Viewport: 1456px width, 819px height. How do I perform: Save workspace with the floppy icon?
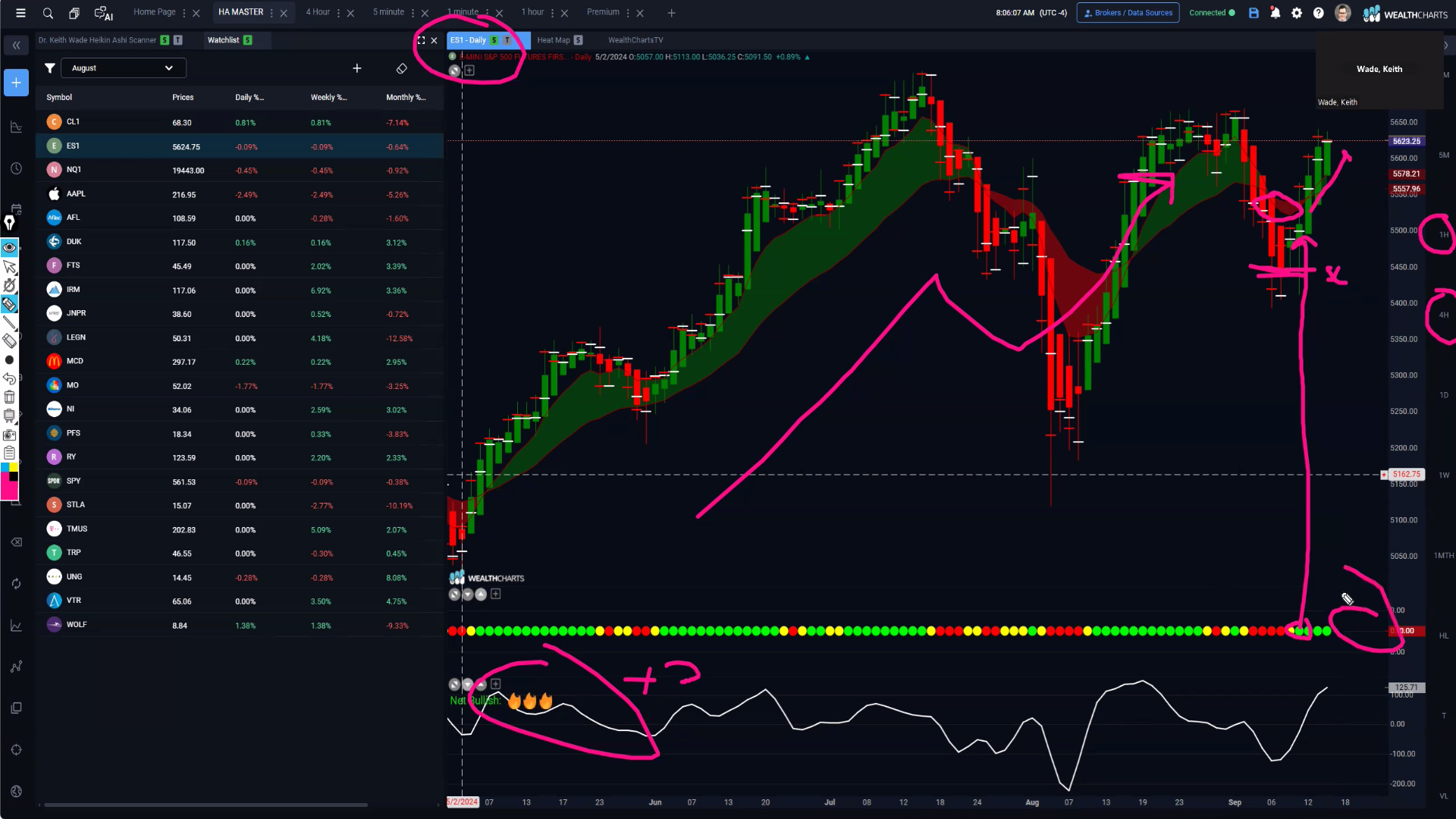(1254, 13)
